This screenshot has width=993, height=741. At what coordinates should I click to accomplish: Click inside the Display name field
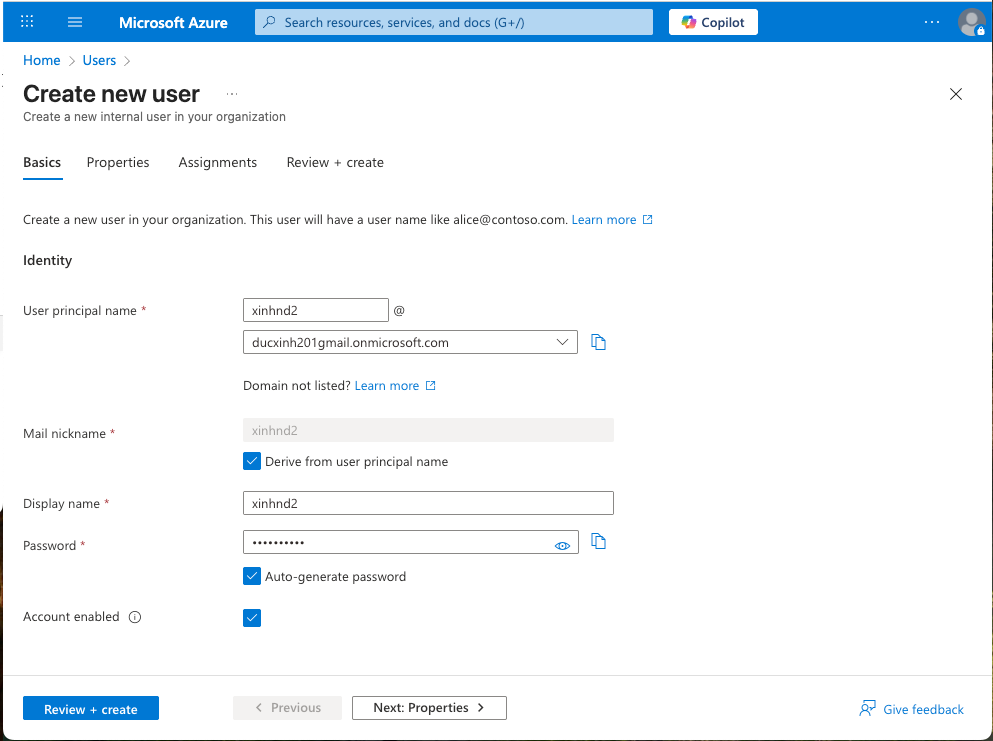click(428, 502)
